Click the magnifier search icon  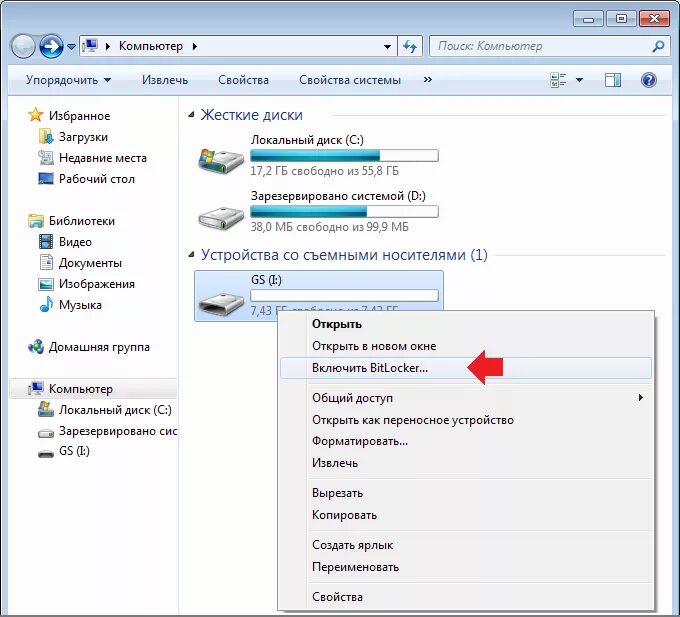pyautogui.click(x=658, y=46)
